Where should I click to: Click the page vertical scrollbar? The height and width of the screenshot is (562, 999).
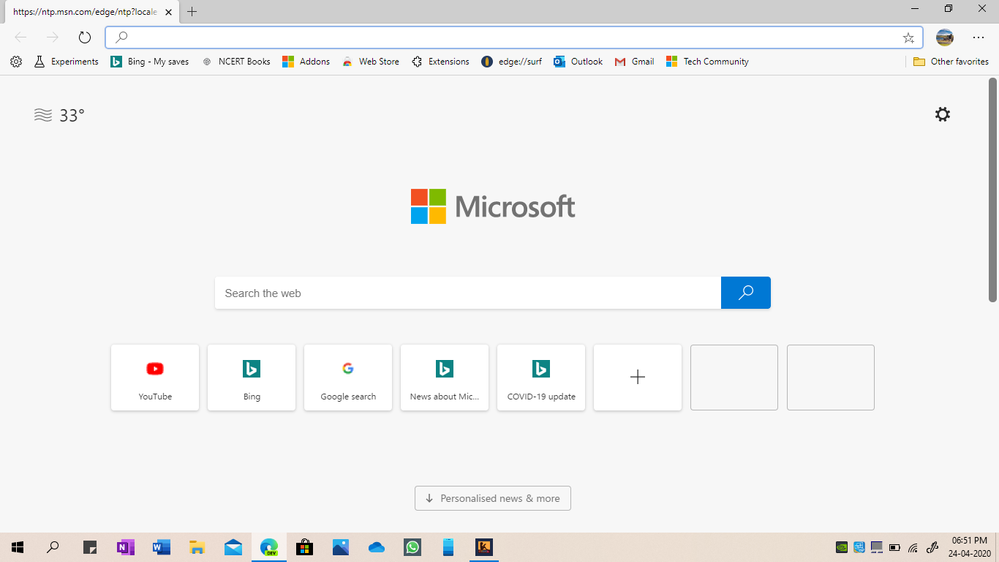(993, 190)
